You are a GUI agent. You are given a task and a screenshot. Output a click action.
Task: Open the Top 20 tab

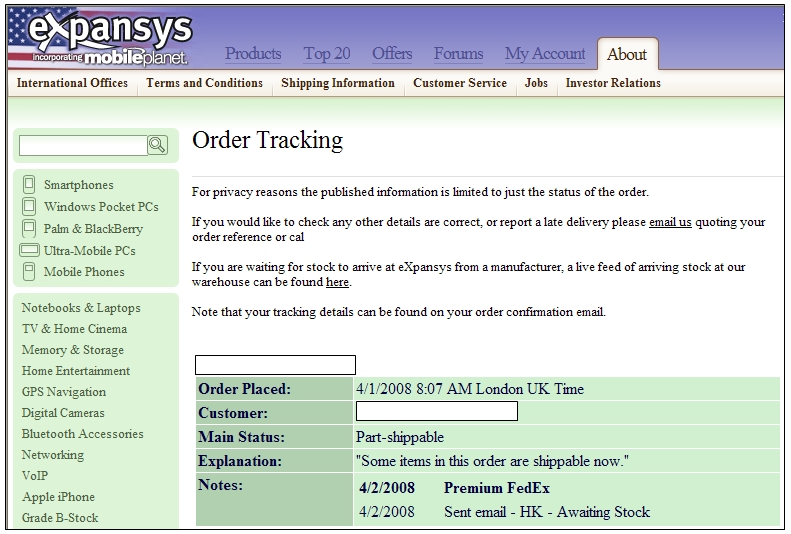[x=327, y=53]
